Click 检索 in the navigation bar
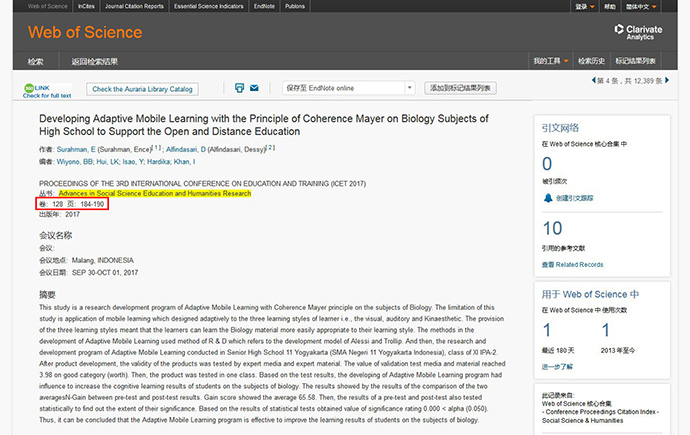 [x=35, y=62]
